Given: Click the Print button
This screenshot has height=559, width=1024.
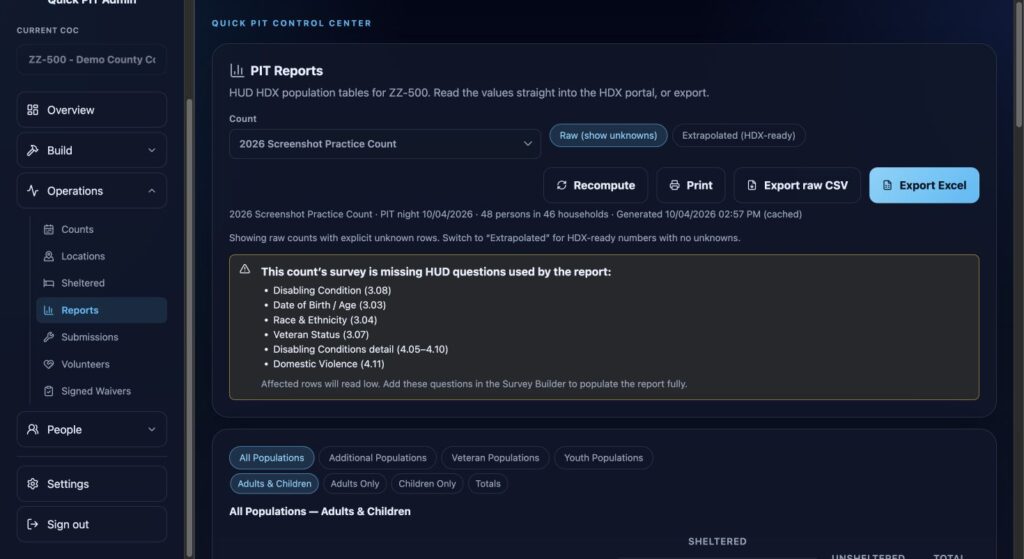Looking at the screenshot, I should click(x=690, y=185).
